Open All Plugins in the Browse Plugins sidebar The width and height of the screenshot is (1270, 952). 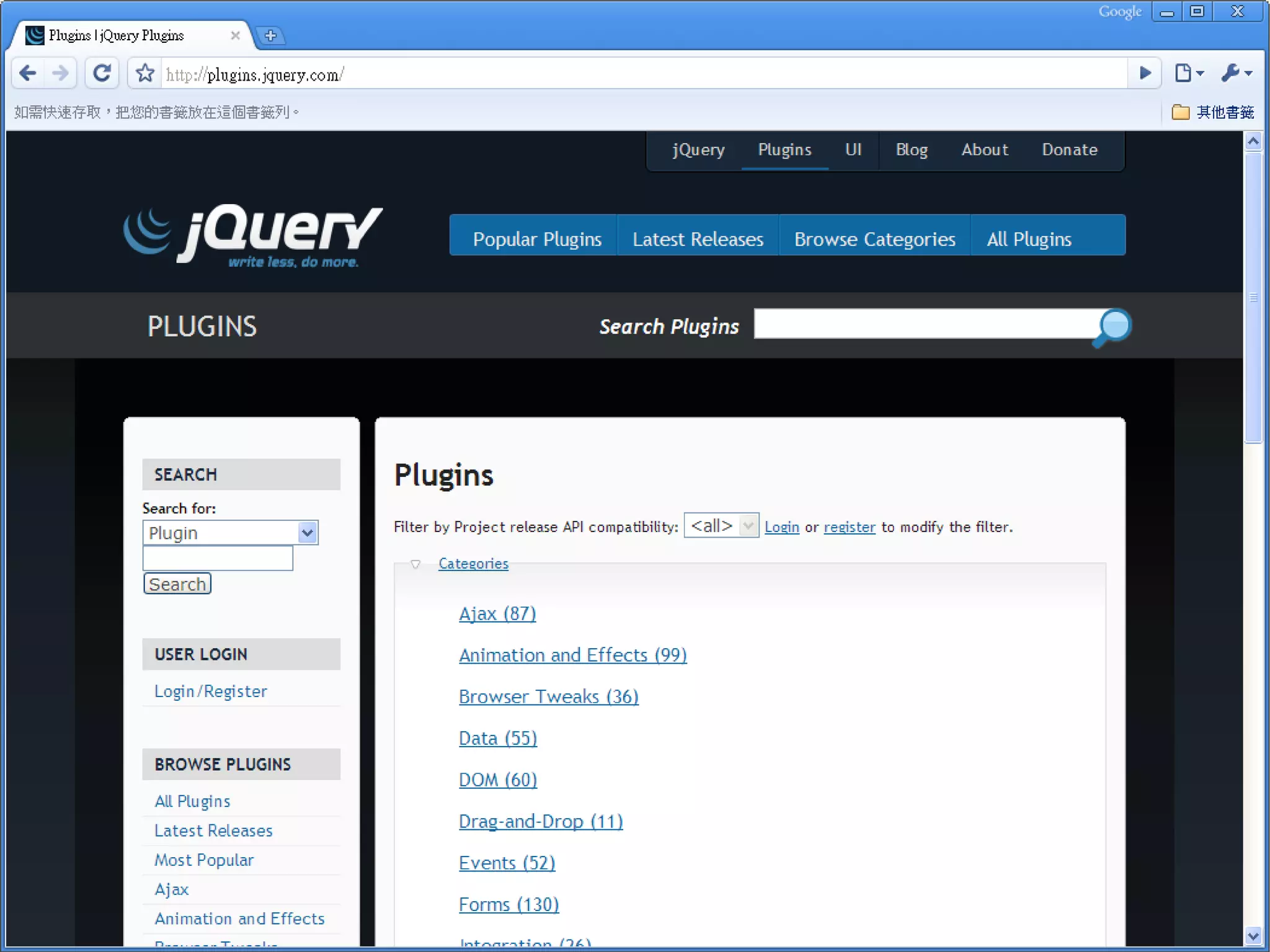[x=192, y=801]
